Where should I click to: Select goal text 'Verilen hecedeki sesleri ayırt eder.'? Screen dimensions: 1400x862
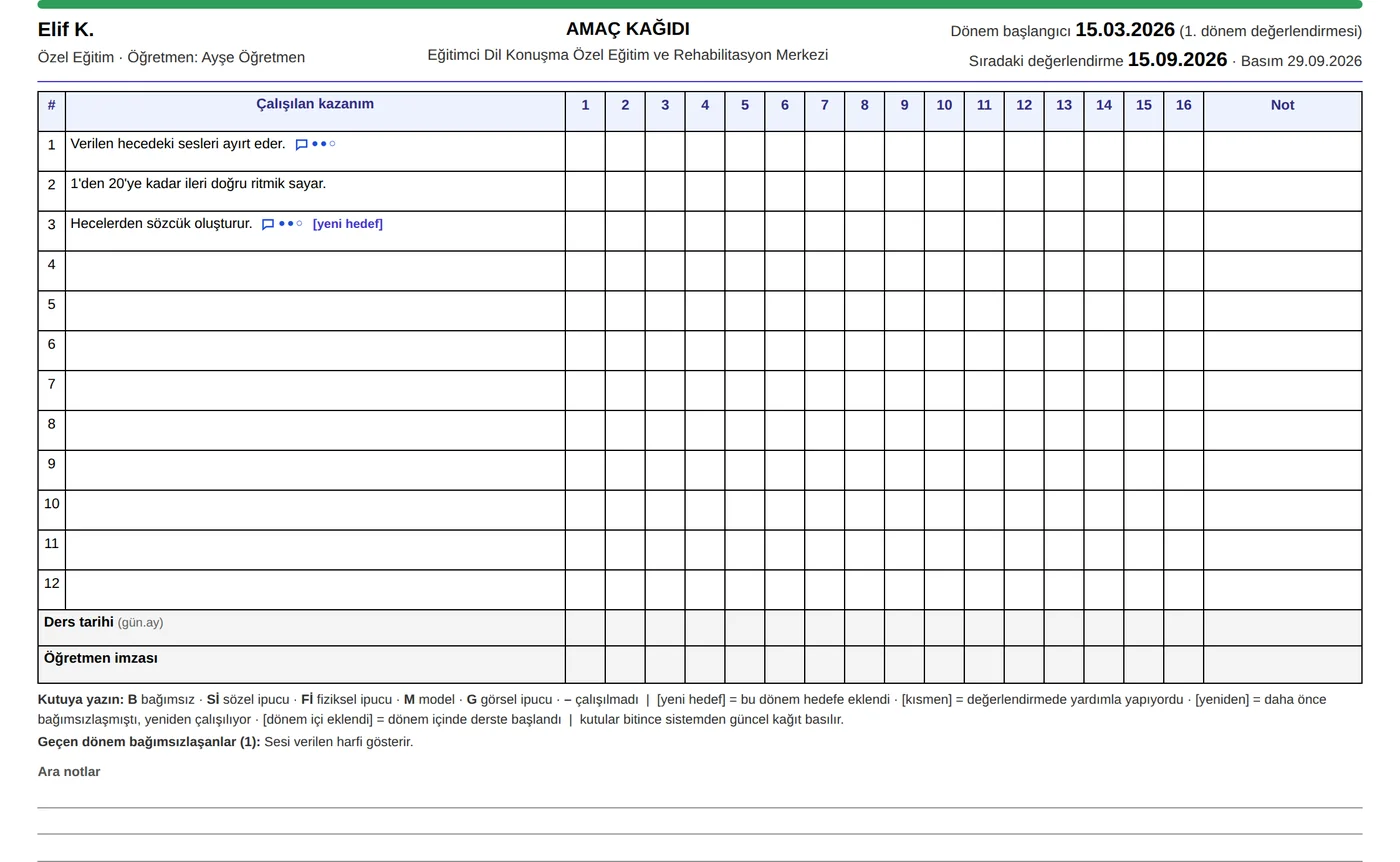[x=178, y=144]
